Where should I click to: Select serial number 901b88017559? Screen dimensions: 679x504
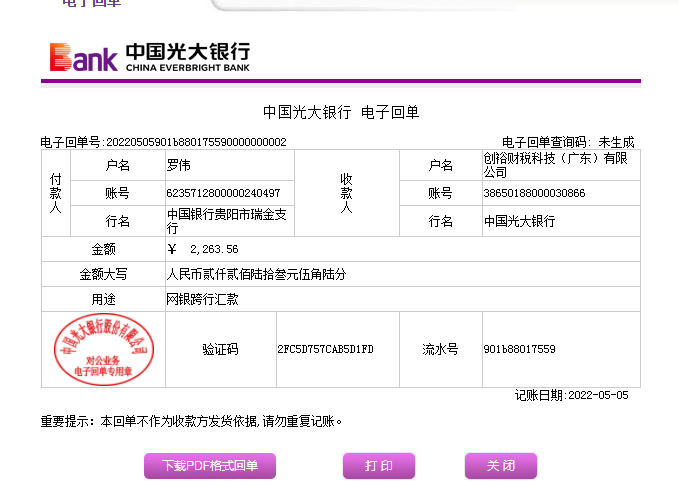[x=519, y=349]
